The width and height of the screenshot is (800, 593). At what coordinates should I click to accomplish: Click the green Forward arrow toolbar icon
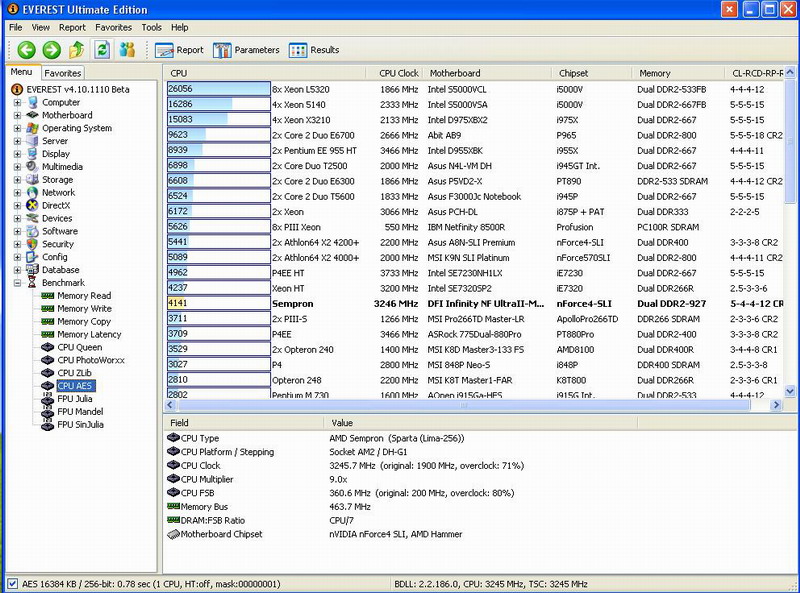pos(51,50)
